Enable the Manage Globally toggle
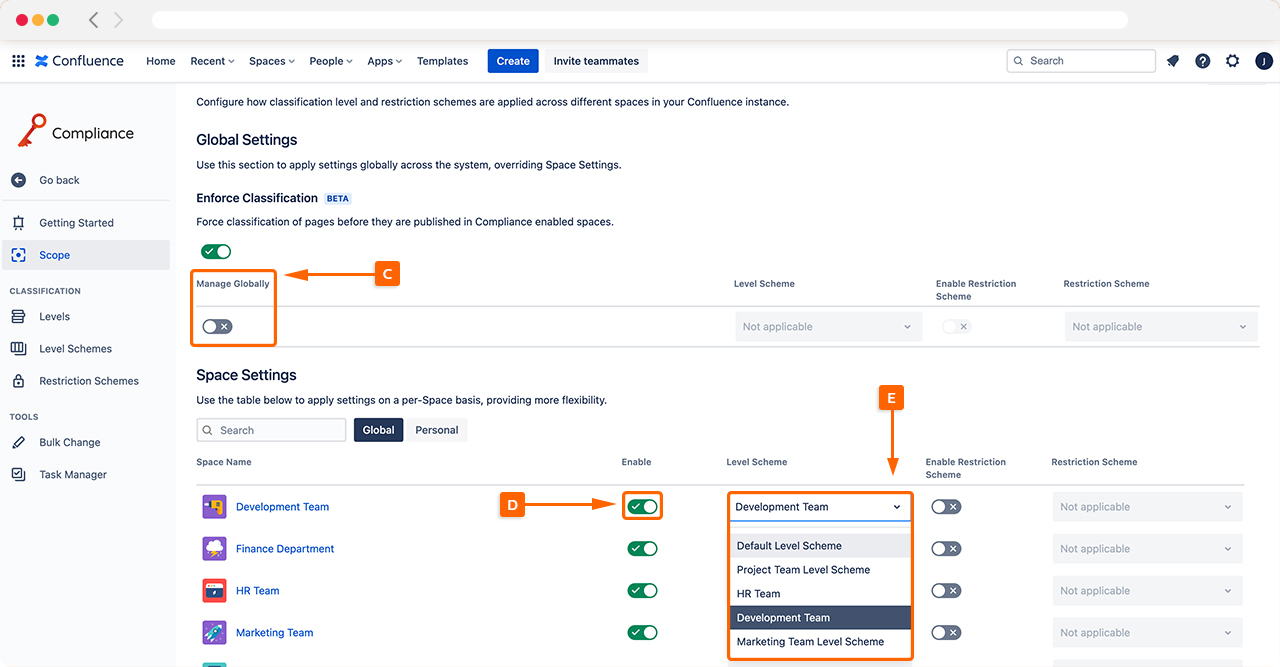The image size is (1280, 667). click(x=217, y=327)
